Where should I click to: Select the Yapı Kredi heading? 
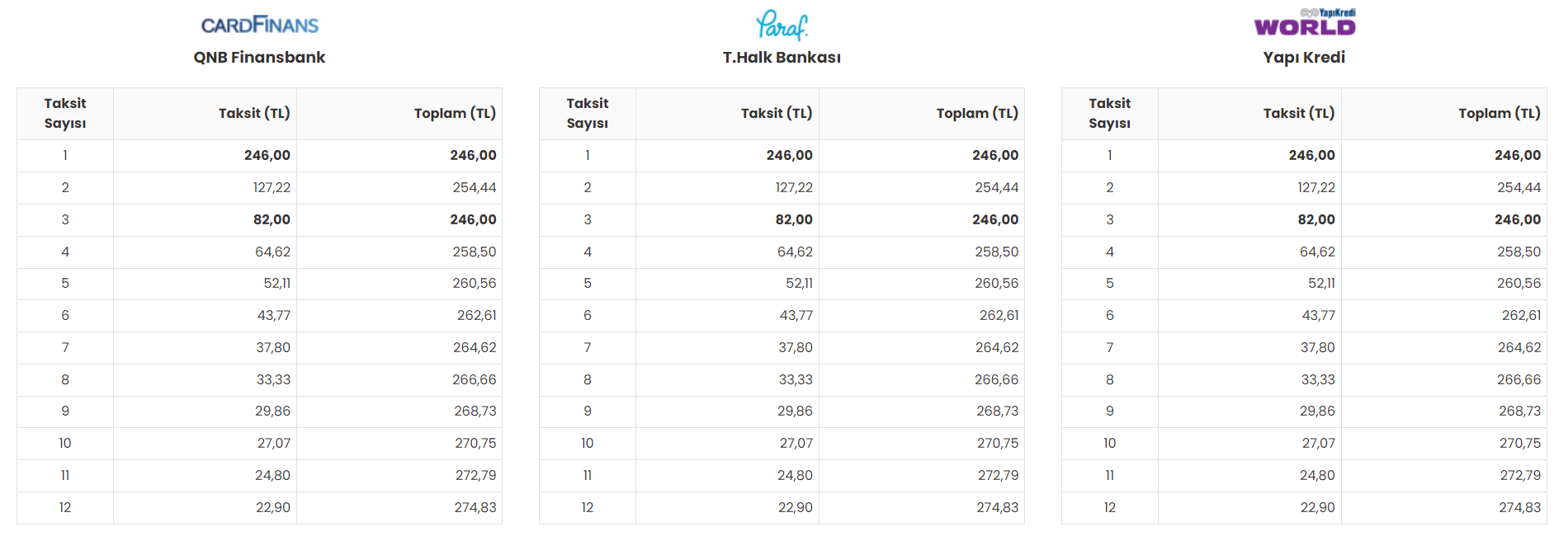[1304, 57]
